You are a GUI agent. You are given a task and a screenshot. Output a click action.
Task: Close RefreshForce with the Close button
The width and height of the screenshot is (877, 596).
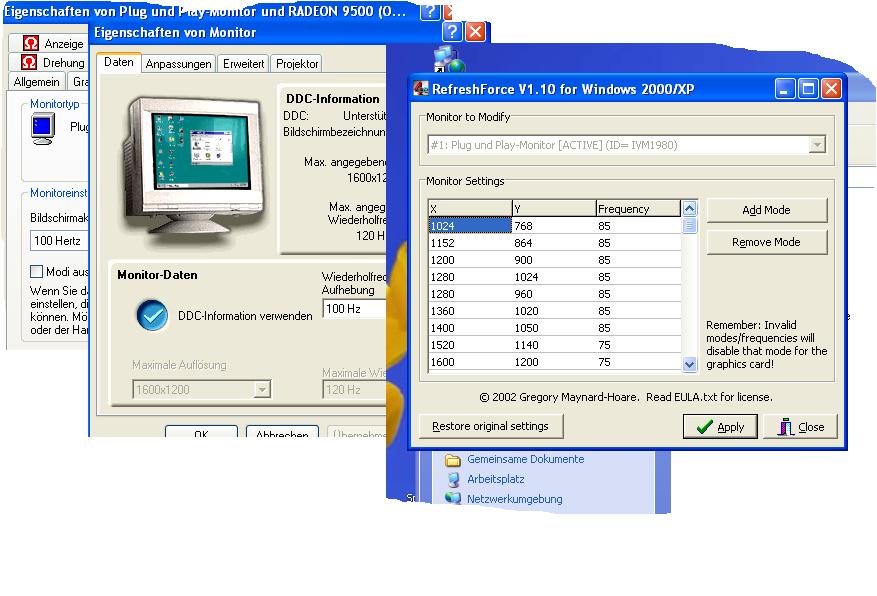pos(801,427)
